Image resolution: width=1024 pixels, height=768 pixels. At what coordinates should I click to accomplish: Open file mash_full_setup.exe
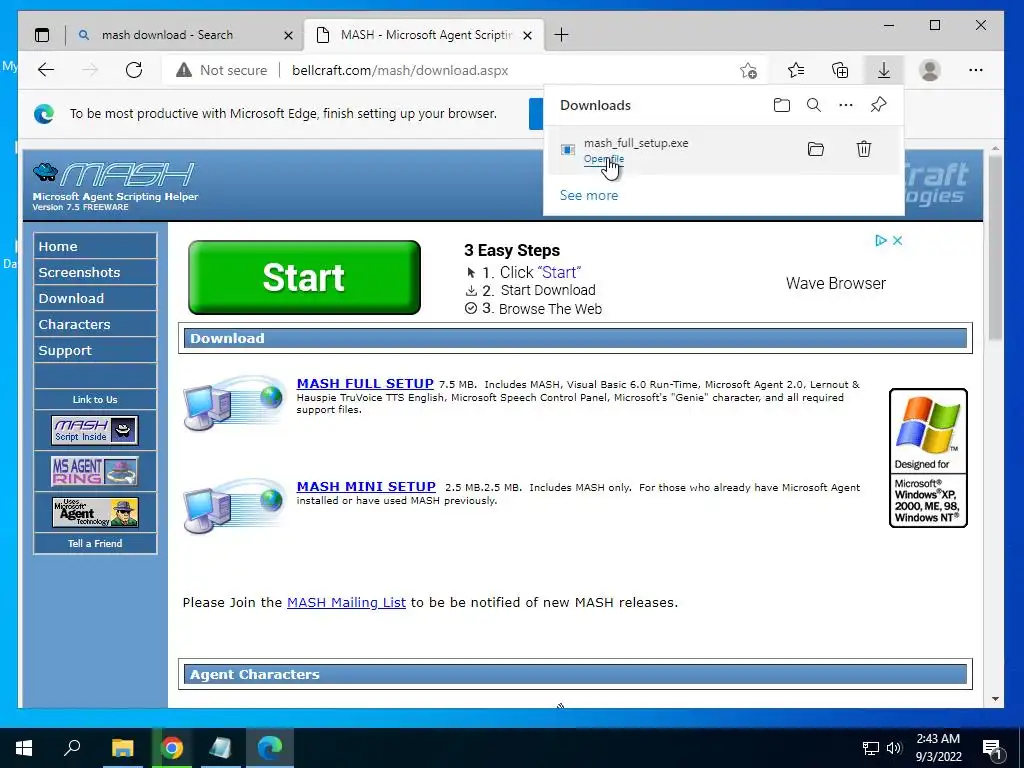pos(603,159)
